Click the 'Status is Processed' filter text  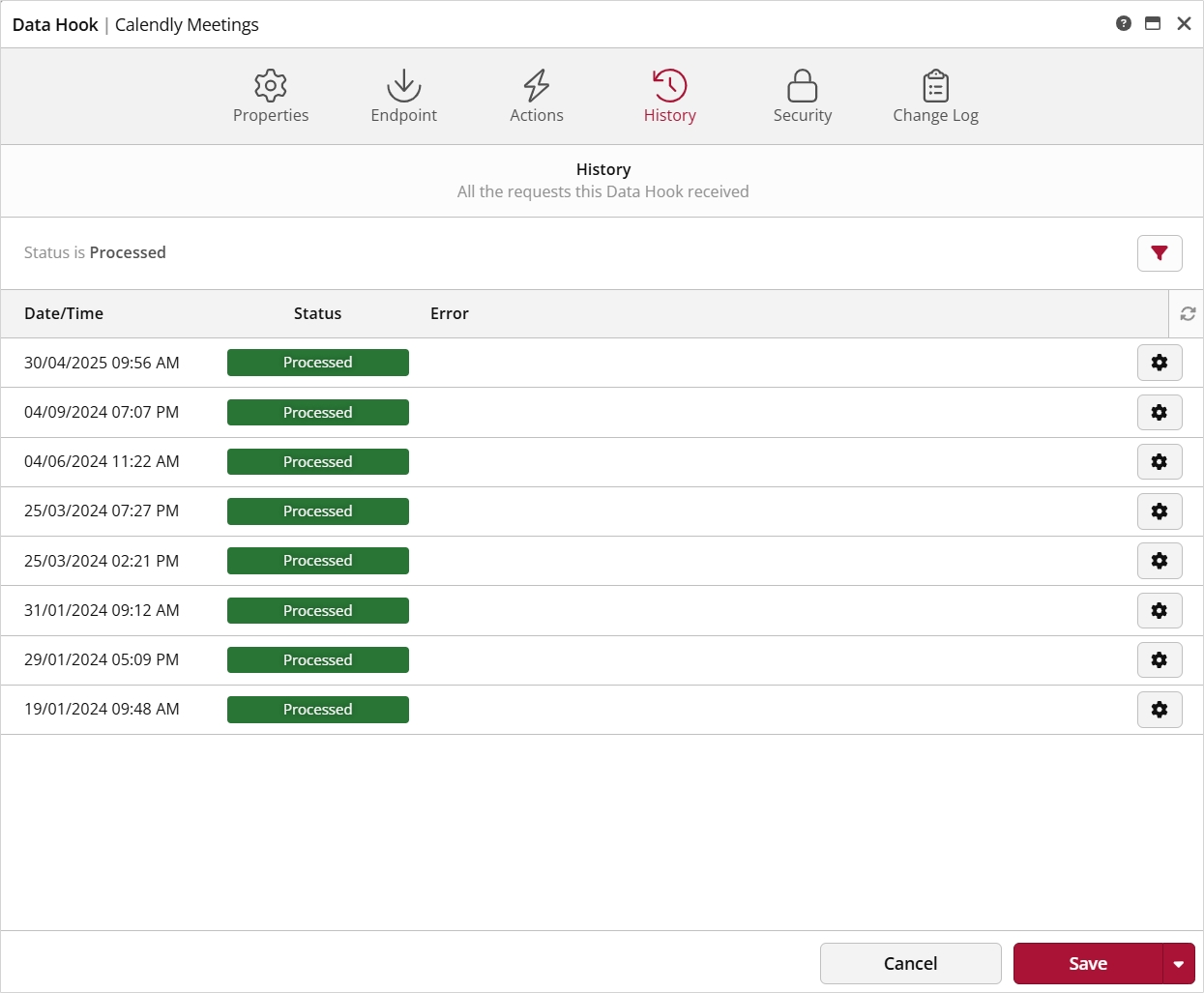[x=95, y=252]
